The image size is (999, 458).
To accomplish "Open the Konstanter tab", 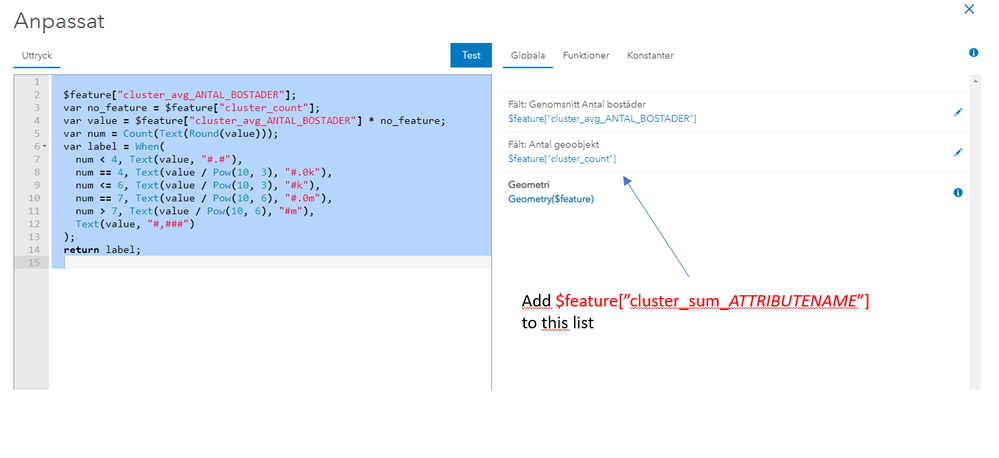I will 650,56.
